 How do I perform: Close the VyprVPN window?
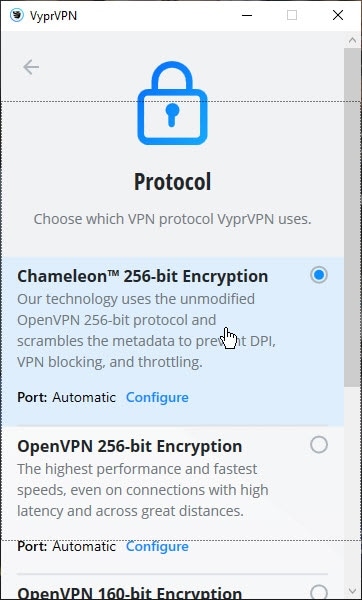[338, 15]
